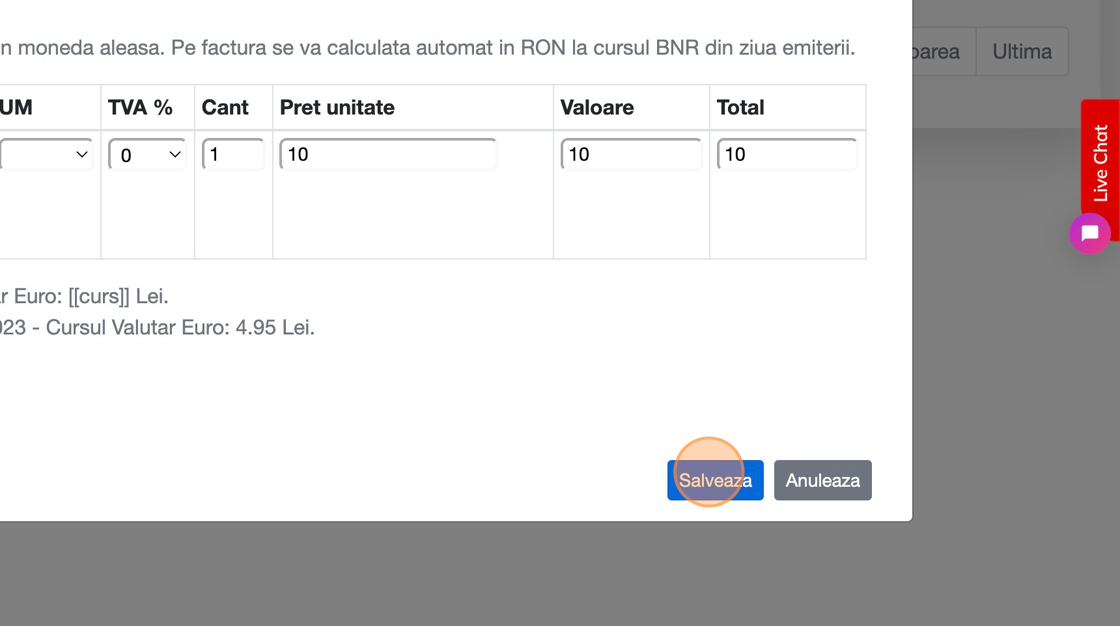Click the Cant quantity input field
1120x626 pixels.
[233, 155]
